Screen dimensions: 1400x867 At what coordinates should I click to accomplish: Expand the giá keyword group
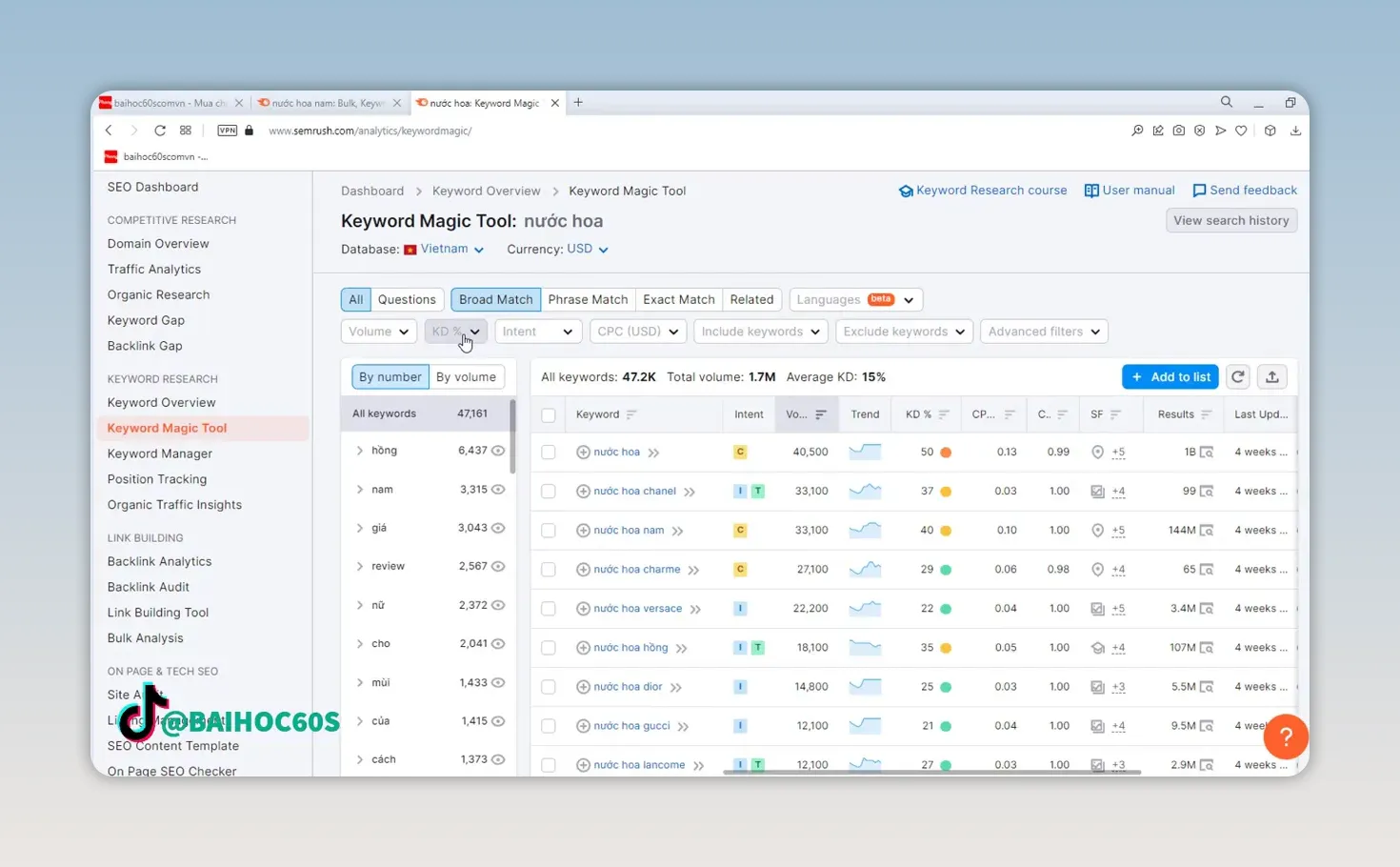360,528
